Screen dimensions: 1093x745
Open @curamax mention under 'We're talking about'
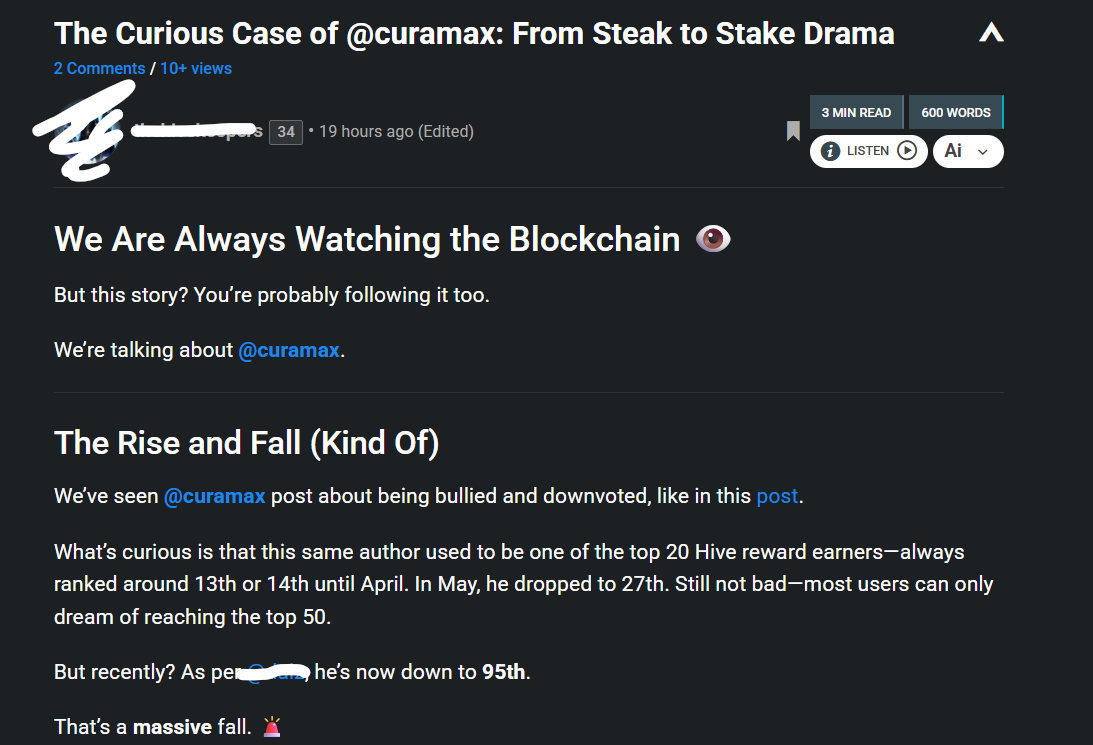289,350
